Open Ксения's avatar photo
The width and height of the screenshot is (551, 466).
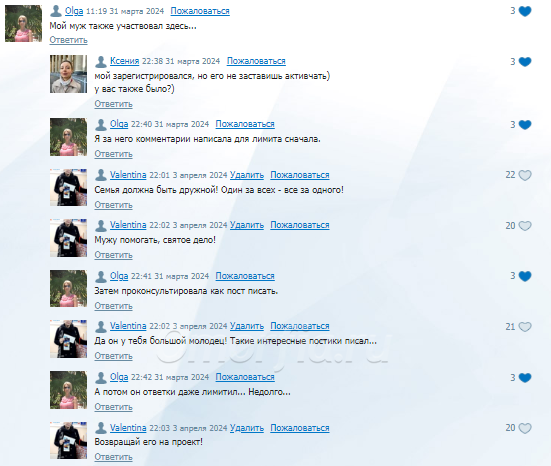pyautogui.click(x=68, y=74)
